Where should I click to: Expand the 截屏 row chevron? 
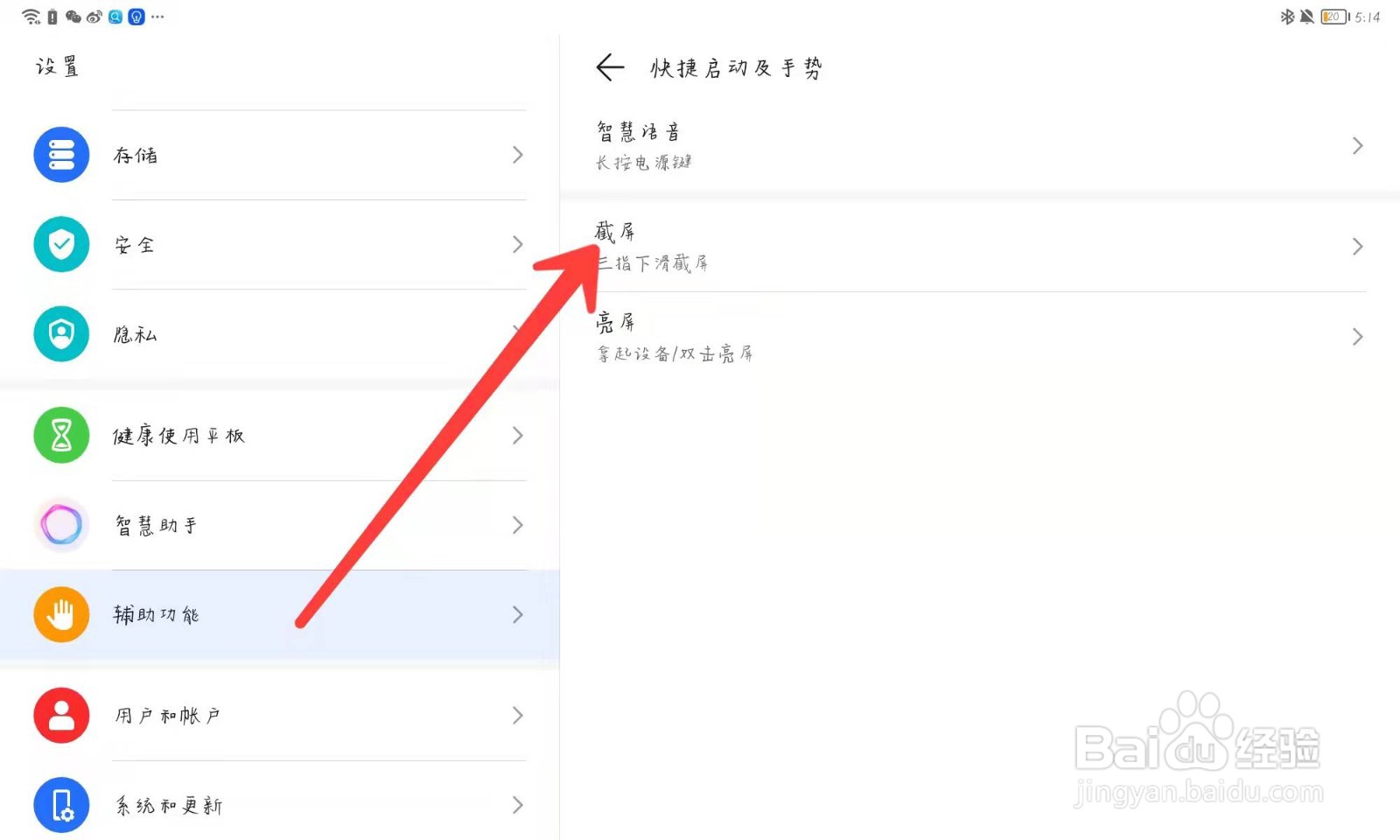(1357, 247)
